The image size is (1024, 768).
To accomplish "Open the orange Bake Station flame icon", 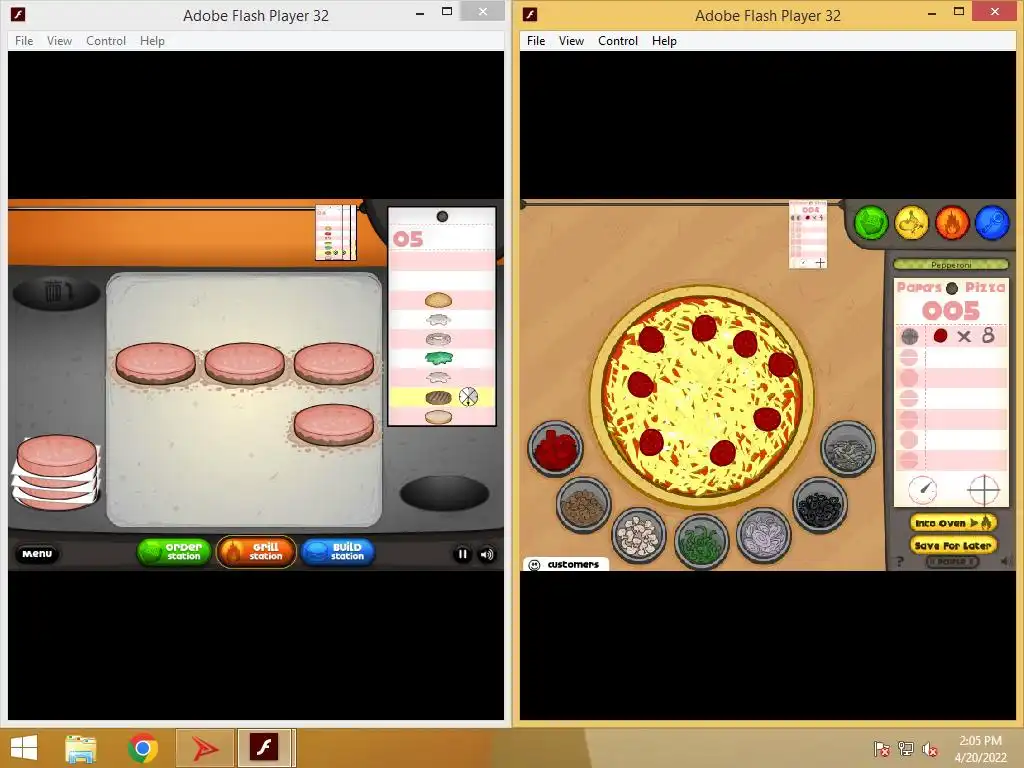I will click(x=952, y=223).
